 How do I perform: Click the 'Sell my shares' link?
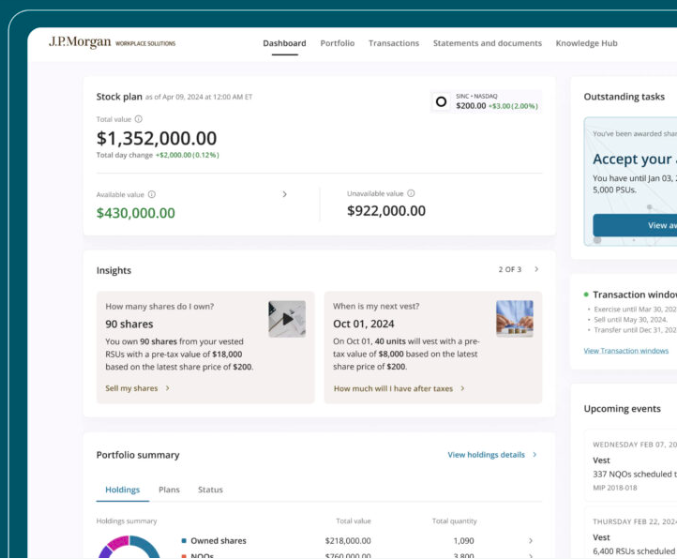coord(132,388)
